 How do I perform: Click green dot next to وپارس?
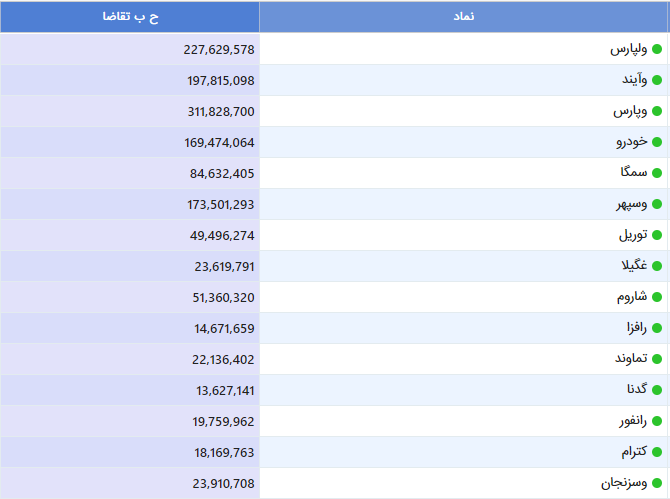coord(657,111)
